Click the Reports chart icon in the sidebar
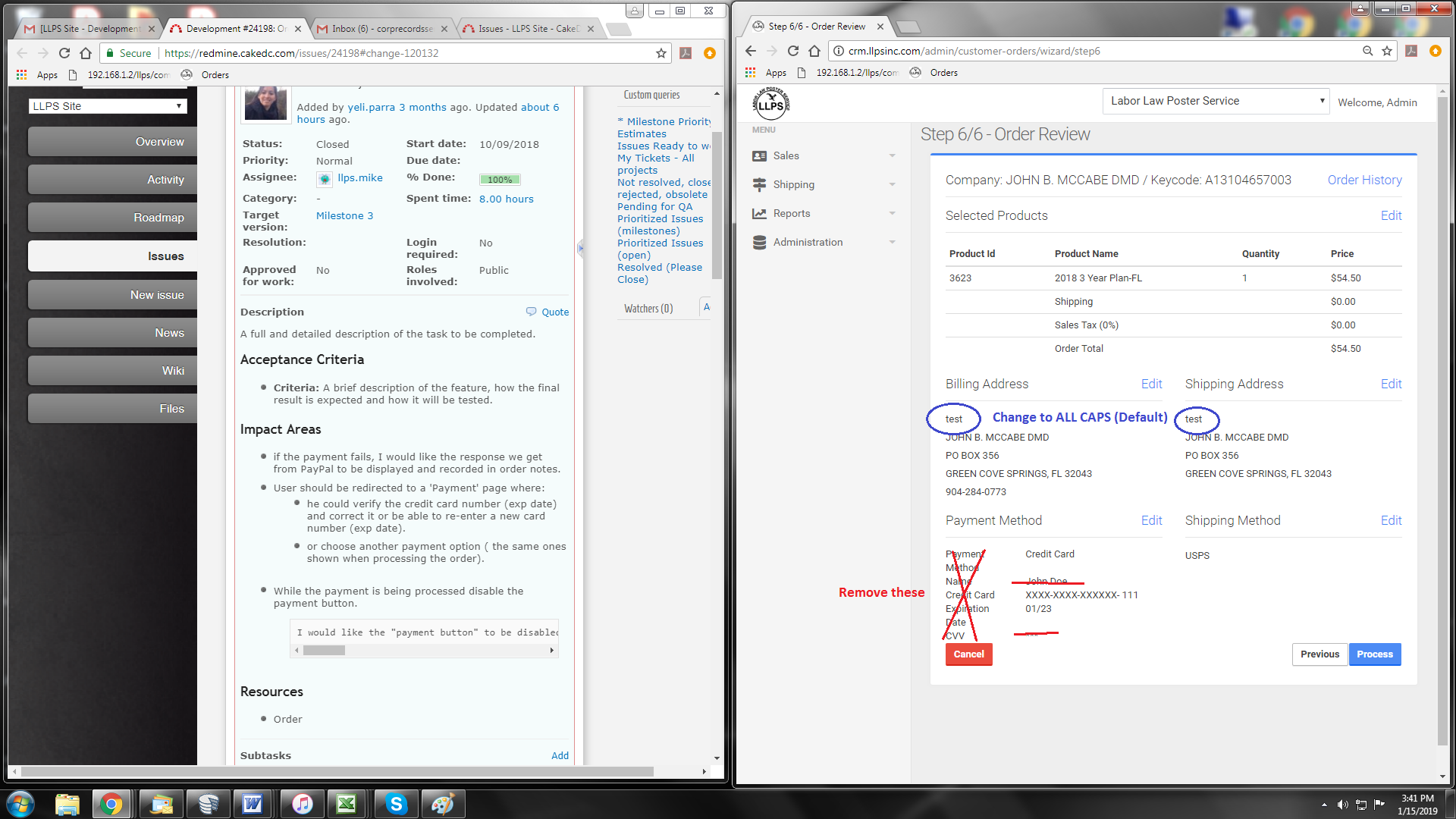 [759, 214]
